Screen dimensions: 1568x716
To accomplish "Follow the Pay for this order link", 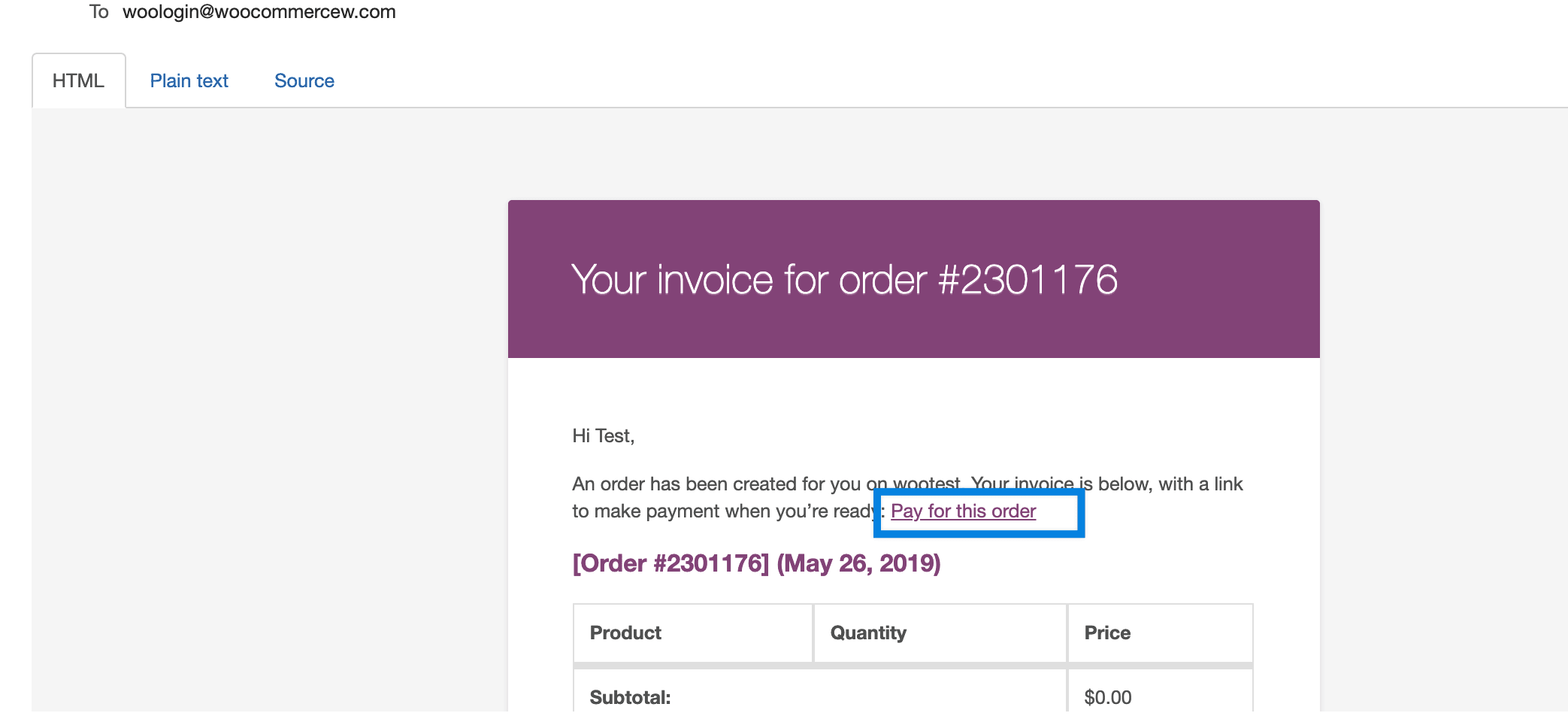I will (963, 511).
